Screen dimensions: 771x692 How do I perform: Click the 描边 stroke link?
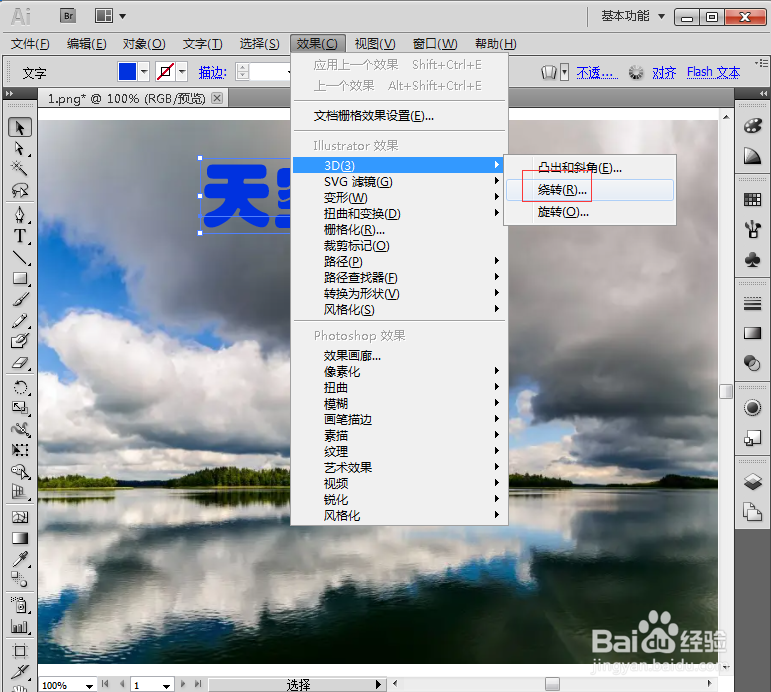[212, 72]
